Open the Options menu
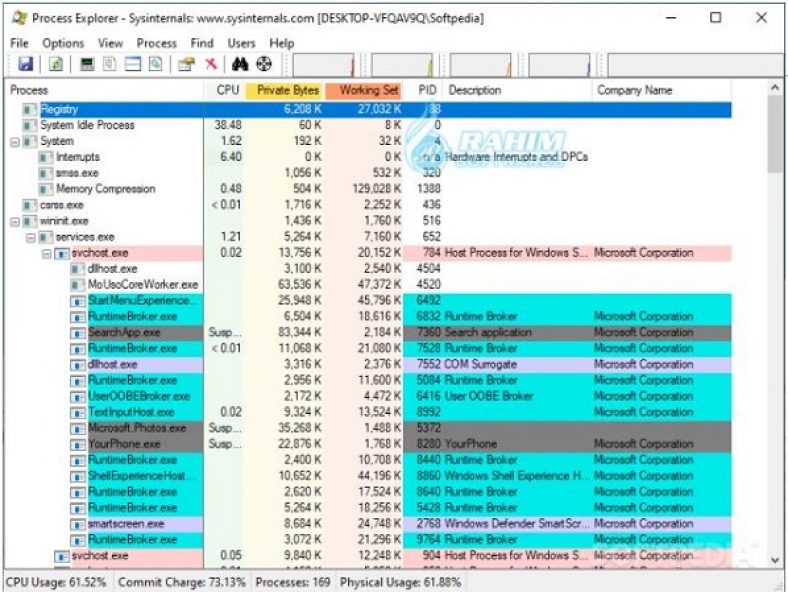Image resolution: width=788 pixels, height=592 pixels. tap(63, 43)
